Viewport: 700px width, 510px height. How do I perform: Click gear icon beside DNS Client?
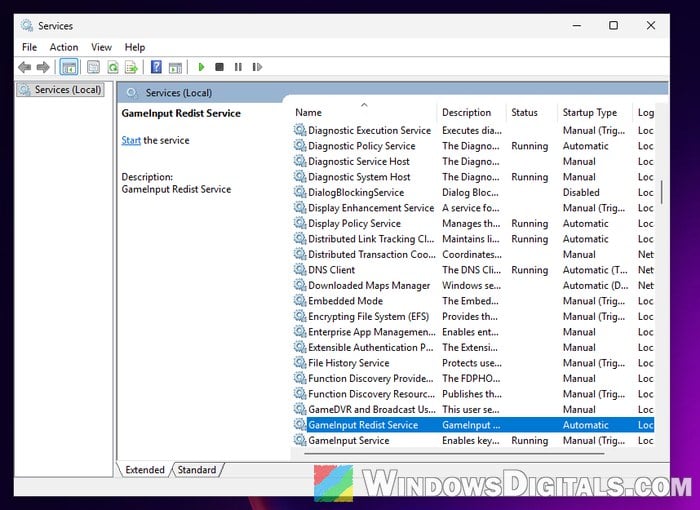(x=300, y=269)
